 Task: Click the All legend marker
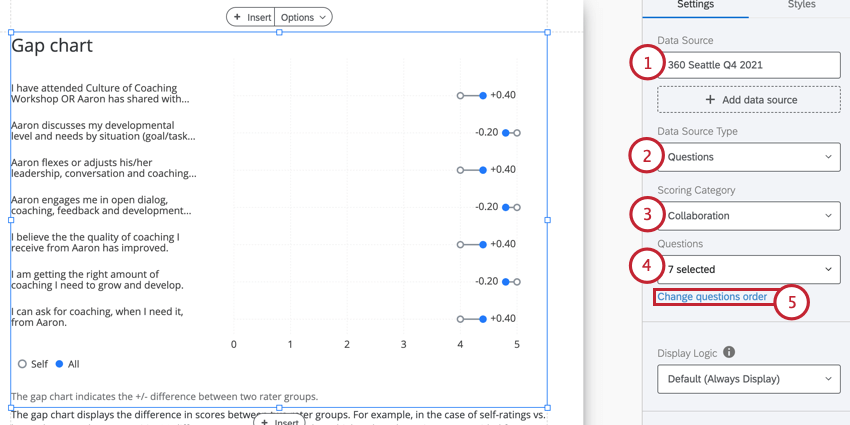click(59, 364)
